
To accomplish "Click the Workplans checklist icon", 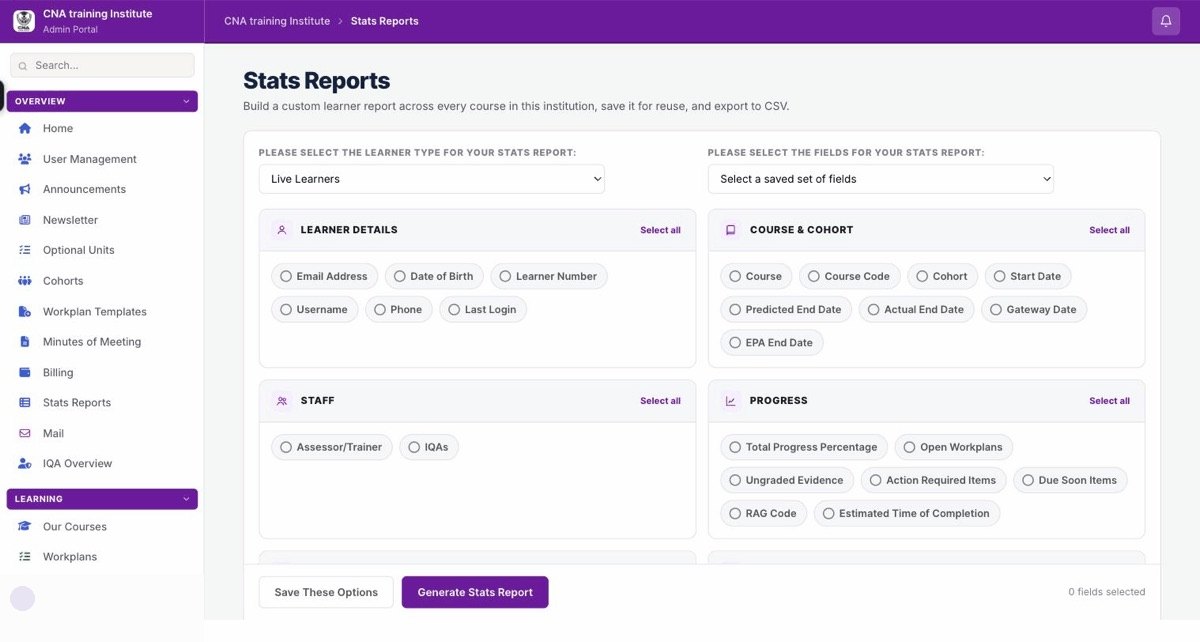I will (25, 557).
